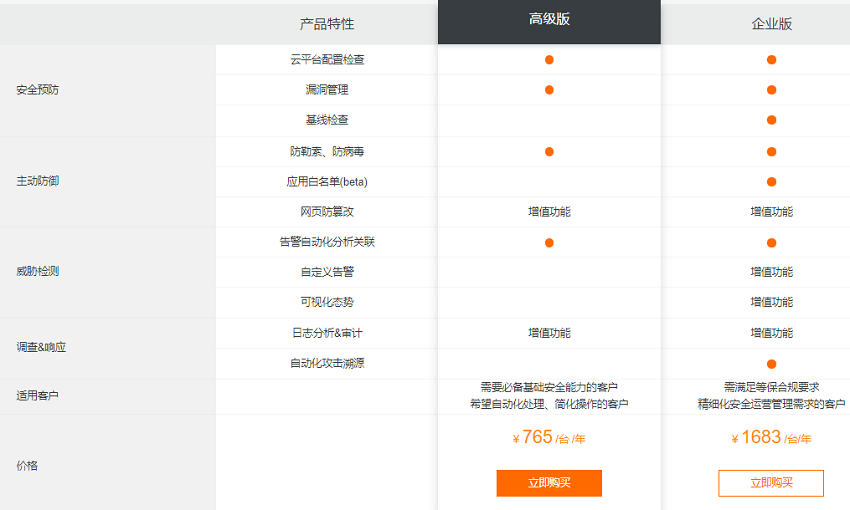Click the 日志分析&审计 feature row
850x510 pixels.
327,333
